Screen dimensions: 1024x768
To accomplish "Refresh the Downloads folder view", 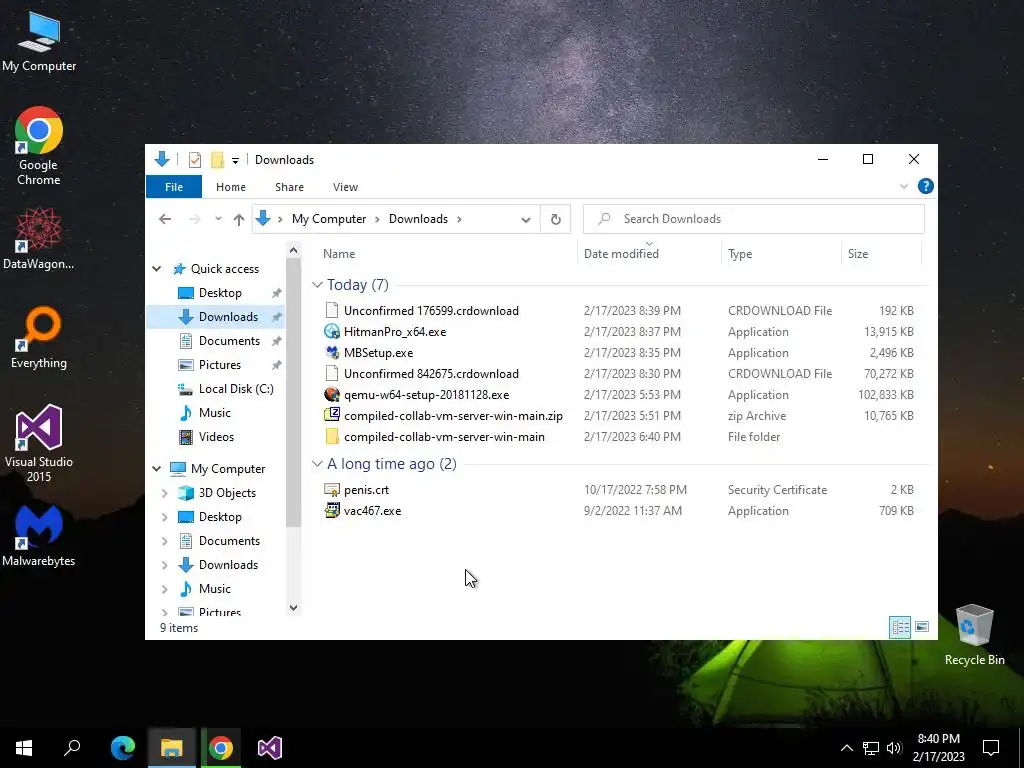I will tap(556, 219).
